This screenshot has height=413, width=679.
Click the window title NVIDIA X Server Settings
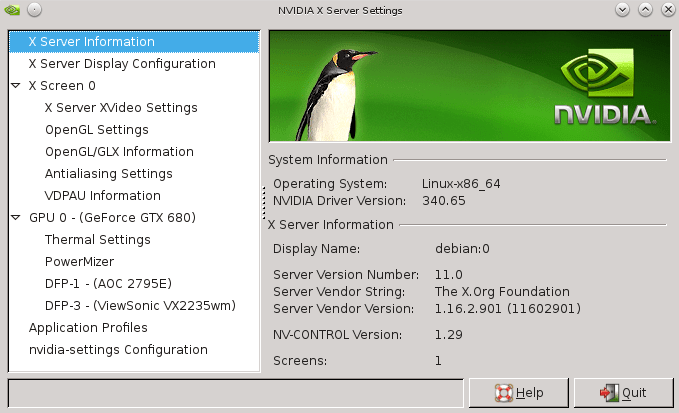(x=340, y=10)
